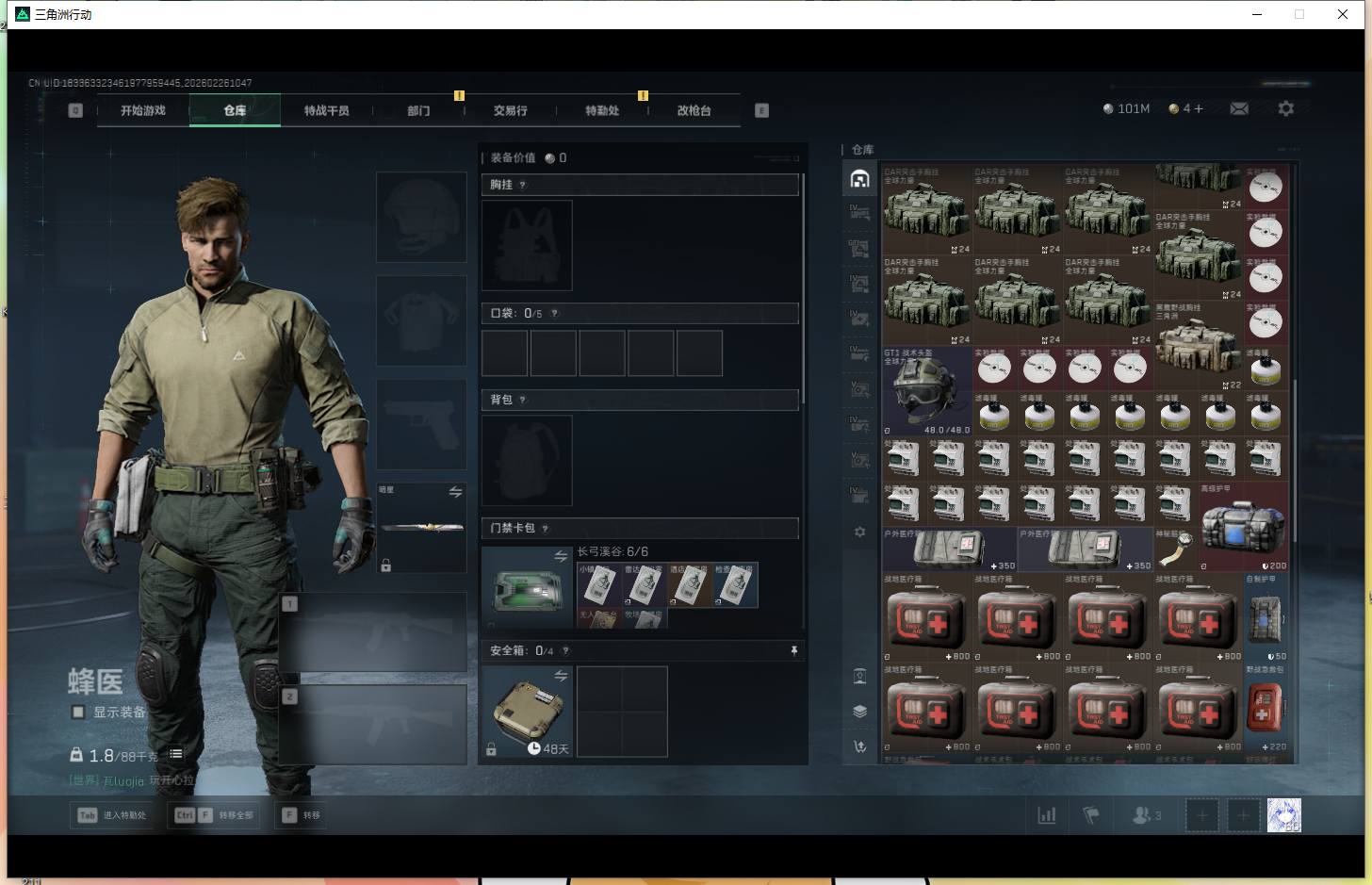Open the friends icon showing 3
Screen dimensions: 1372x885
(x=1146, y=815)
